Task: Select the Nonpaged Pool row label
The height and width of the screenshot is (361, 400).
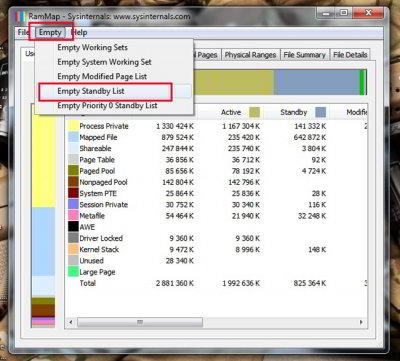Action: [103, 182]
